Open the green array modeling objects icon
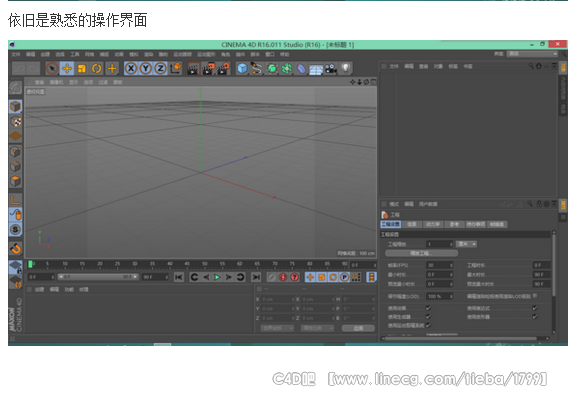573x396 pixels. tap(287, 68)
